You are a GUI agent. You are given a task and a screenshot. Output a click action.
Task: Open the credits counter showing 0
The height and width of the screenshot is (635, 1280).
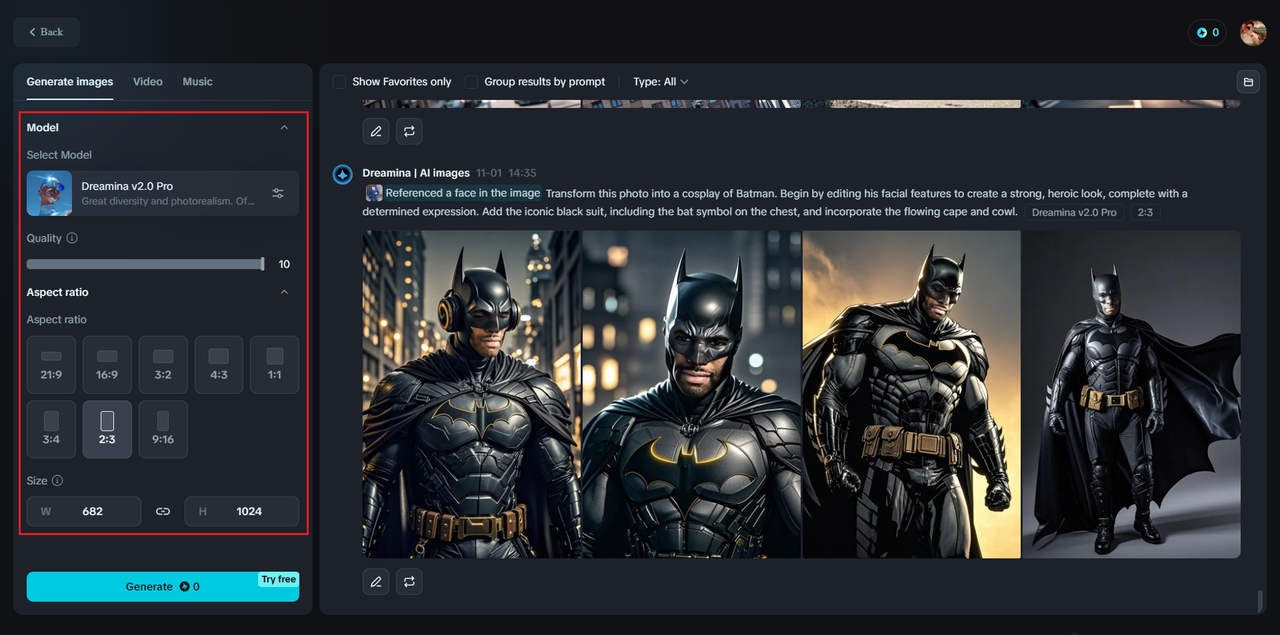(1208, 33)
